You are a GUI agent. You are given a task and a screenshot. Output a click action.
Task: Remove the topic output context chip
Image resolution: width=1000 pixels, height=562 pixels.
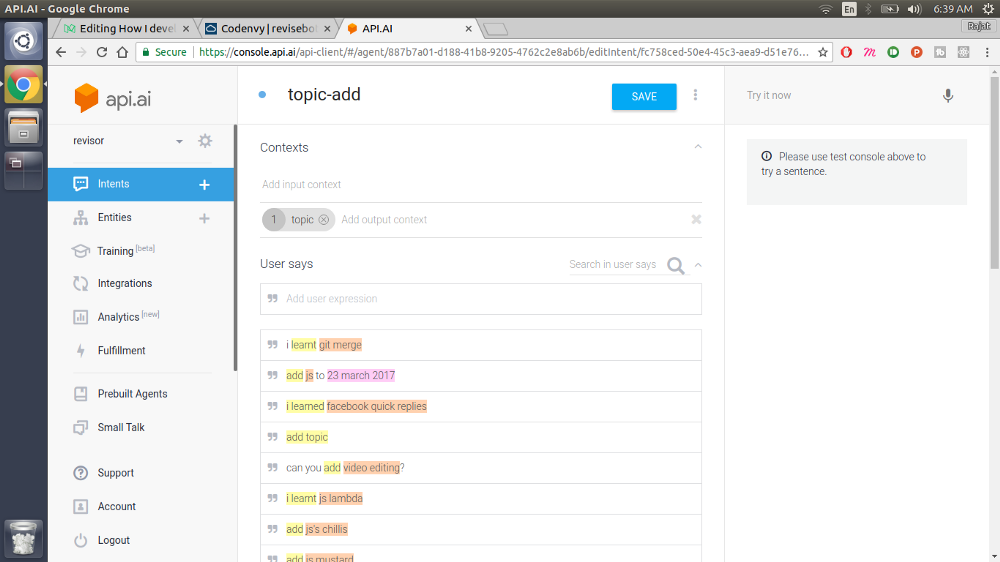pos(323,220)
